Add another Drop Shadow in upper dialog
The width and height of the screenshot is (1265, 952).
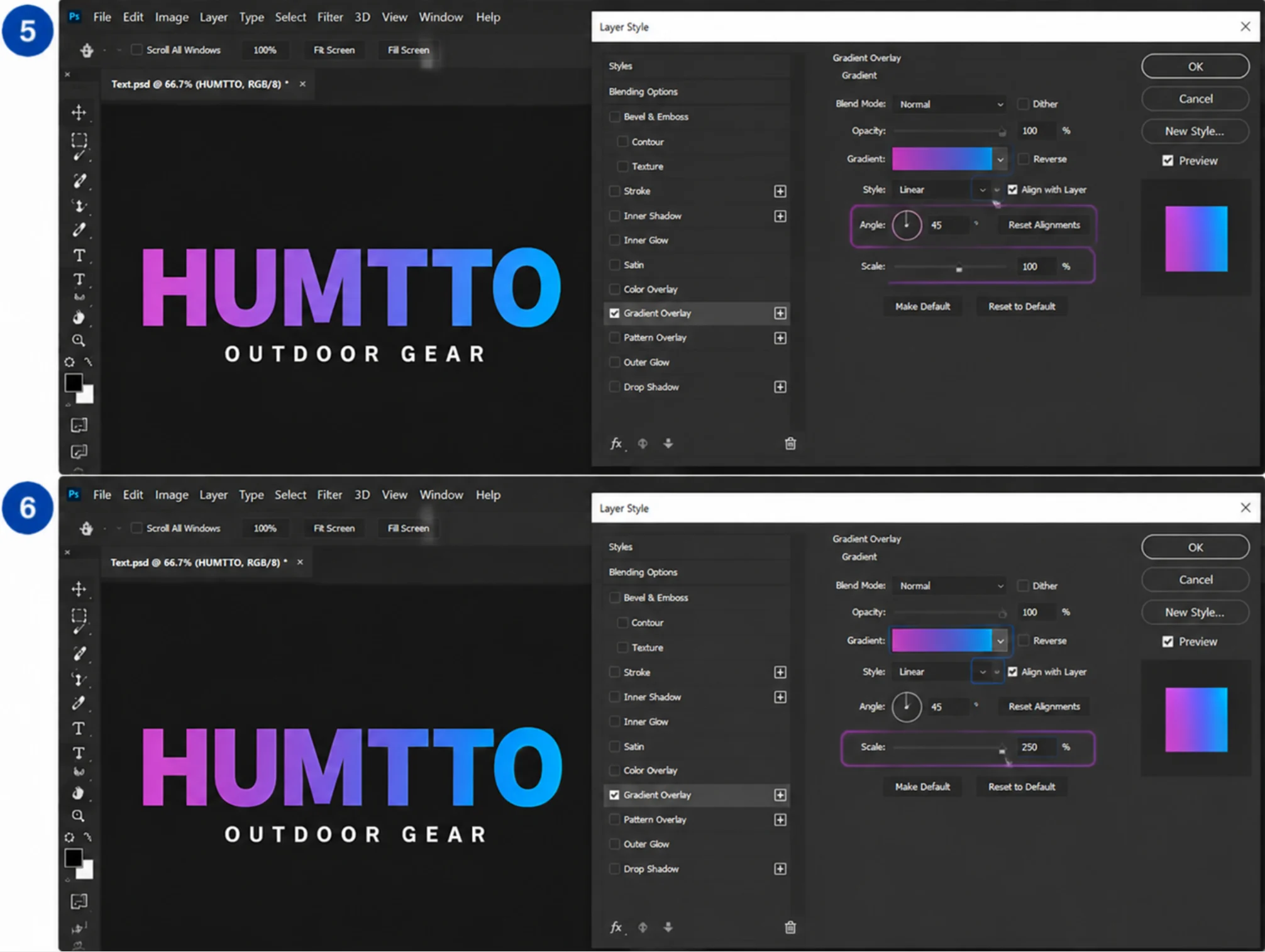pyautogui.click(x=780, y=387)
